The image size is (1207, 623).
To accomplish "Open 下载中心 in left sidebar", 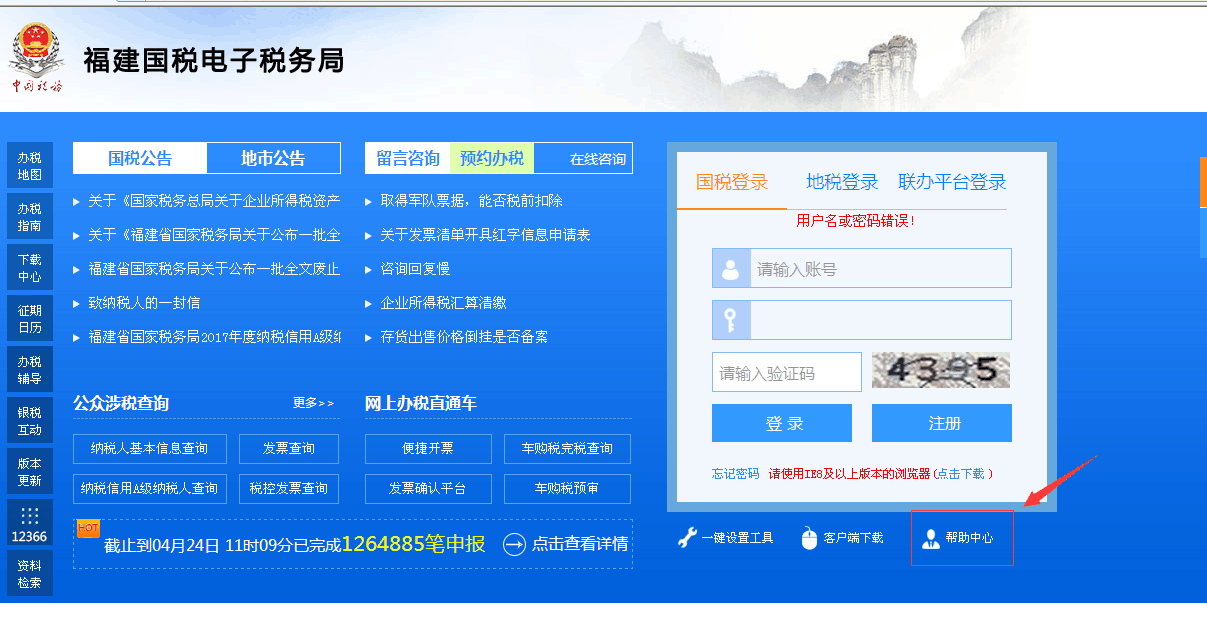I will pyautogui.click(x=30, y=268).
